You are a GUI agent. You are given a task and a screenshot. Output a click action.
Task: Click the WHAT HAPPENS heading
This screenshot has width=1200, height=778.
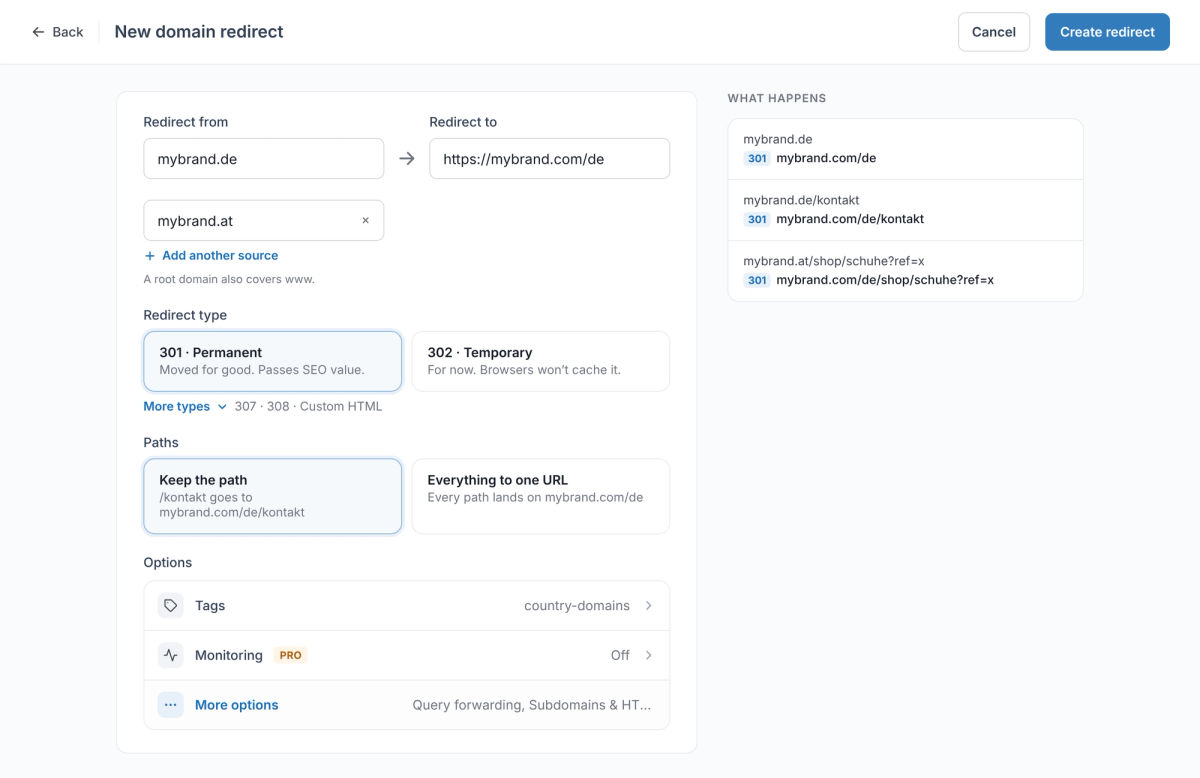[x=777, y=98]
